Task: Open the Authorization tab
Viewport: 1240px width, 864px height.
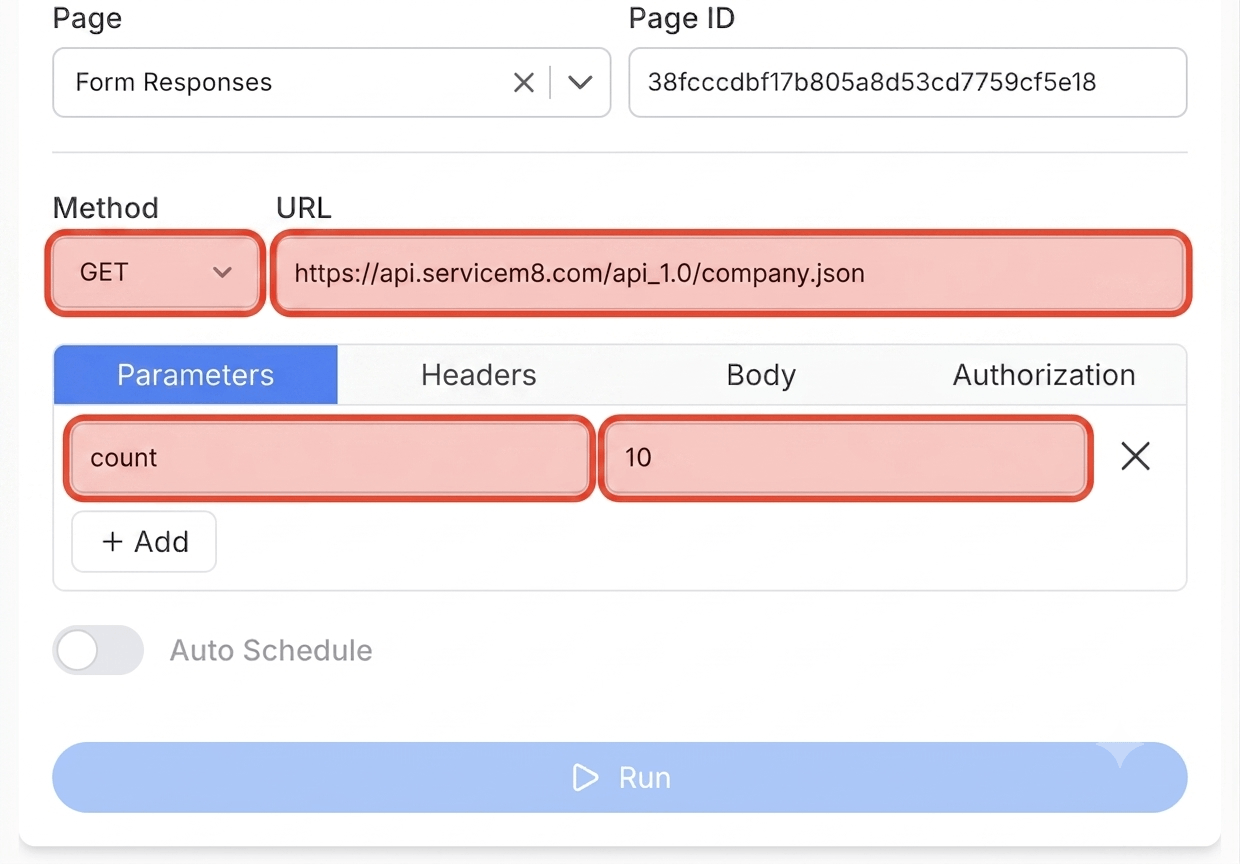Action: pyautogui.click(x=1044, y=375)
